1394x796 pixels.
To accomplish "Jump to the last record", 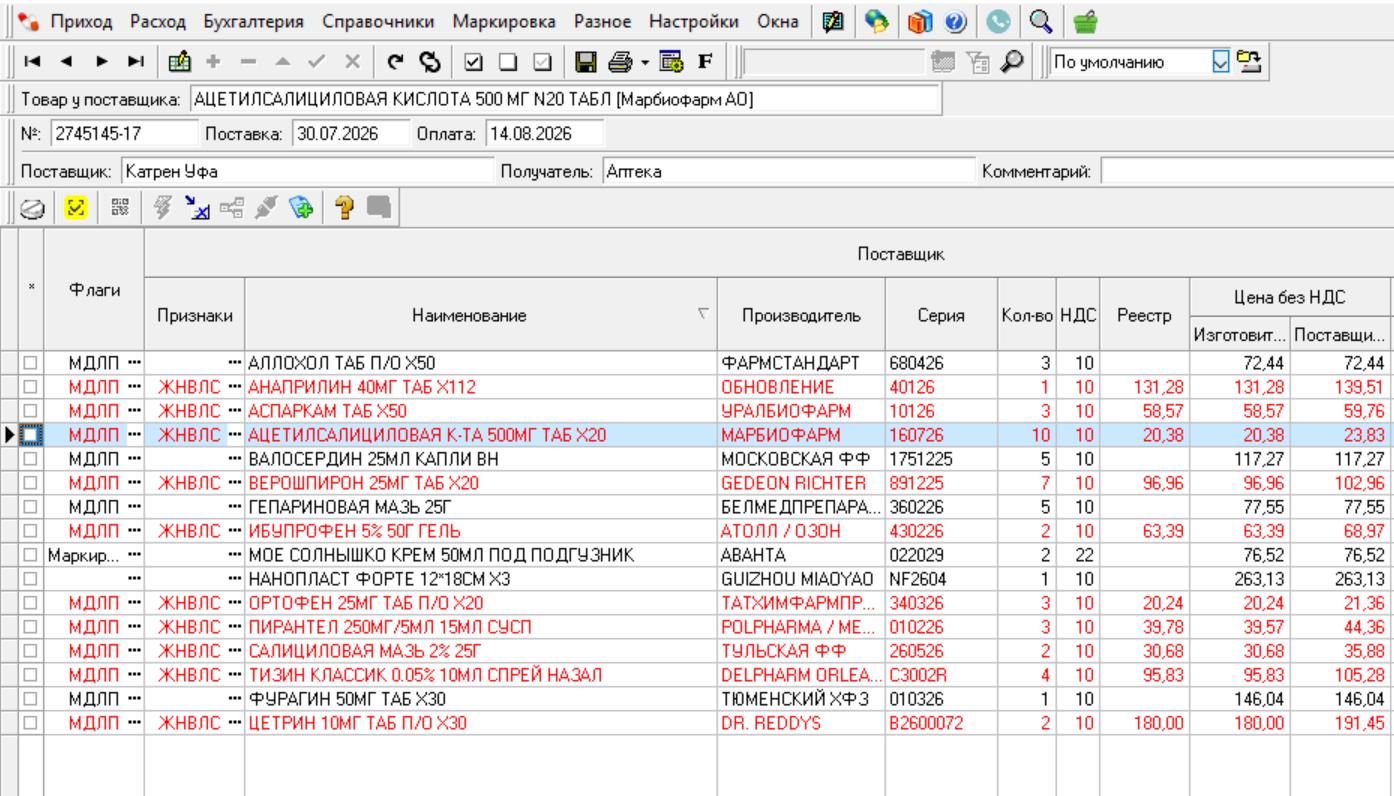I will pyautogui.click(x=136, y=62).
